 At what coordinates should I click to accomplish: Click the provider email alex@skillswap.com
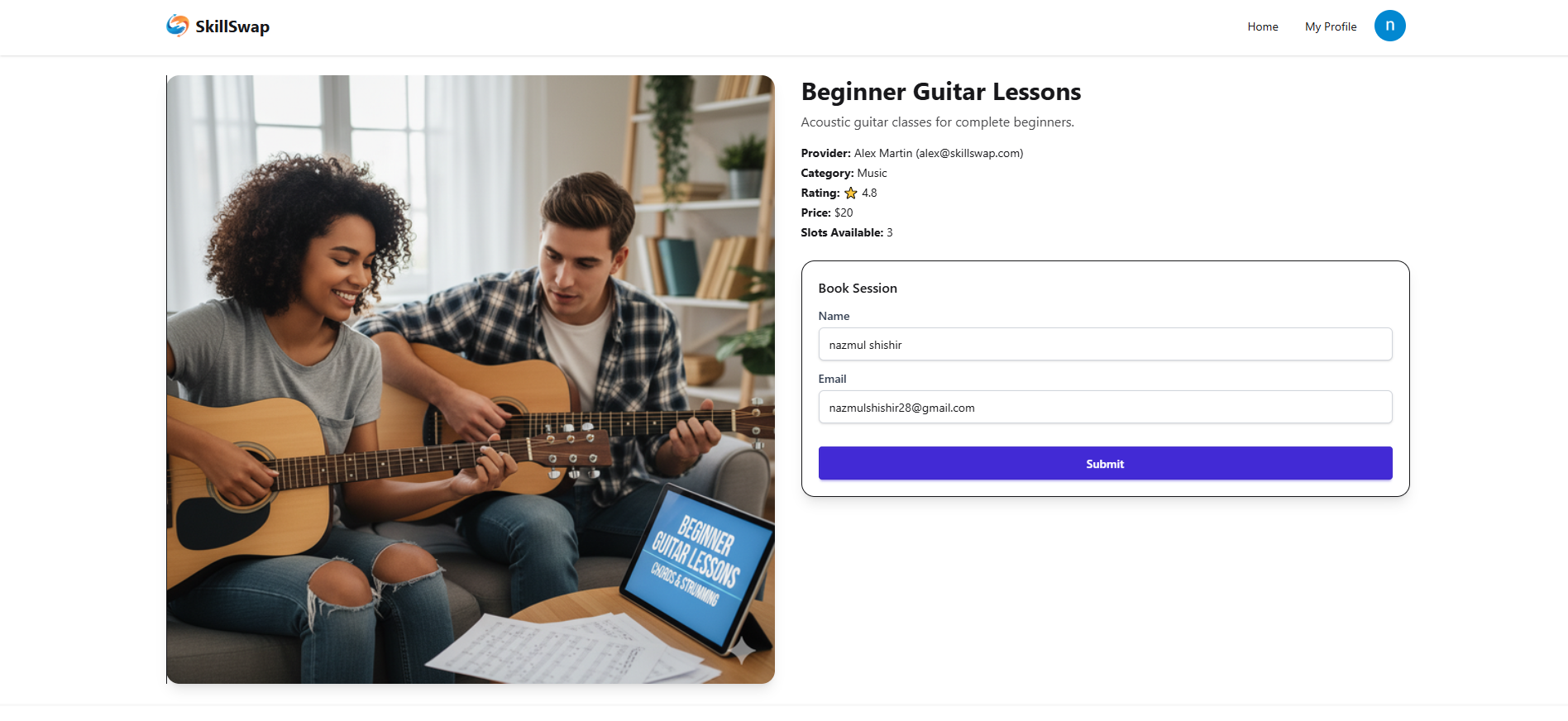click(969, 153)
